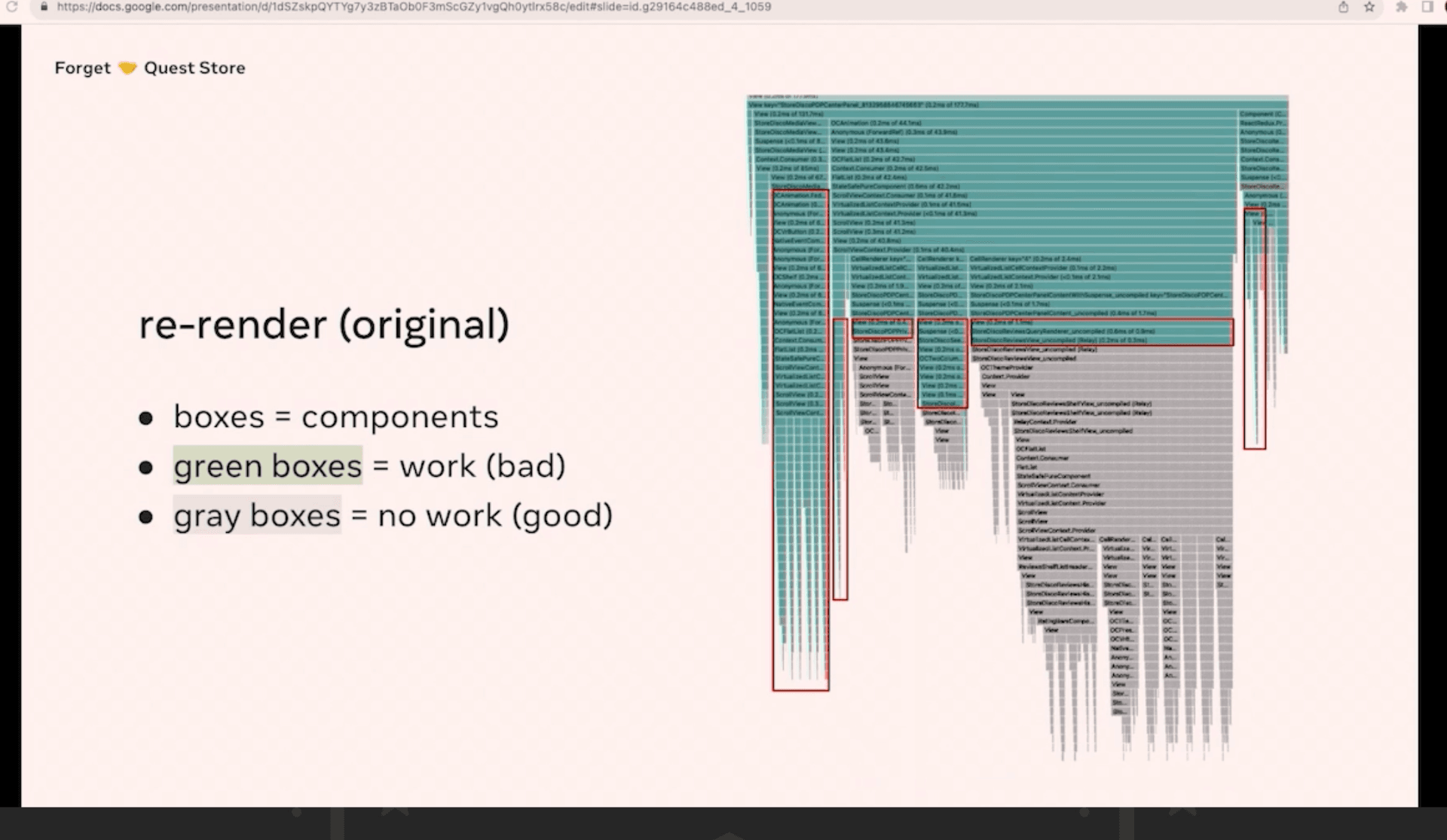The width and height of the screenshot is (1447, 840).
Task: Select the 'DCAnimation (0.2ms of 44.1ms)' flame bar
Action: [1034, 123]
